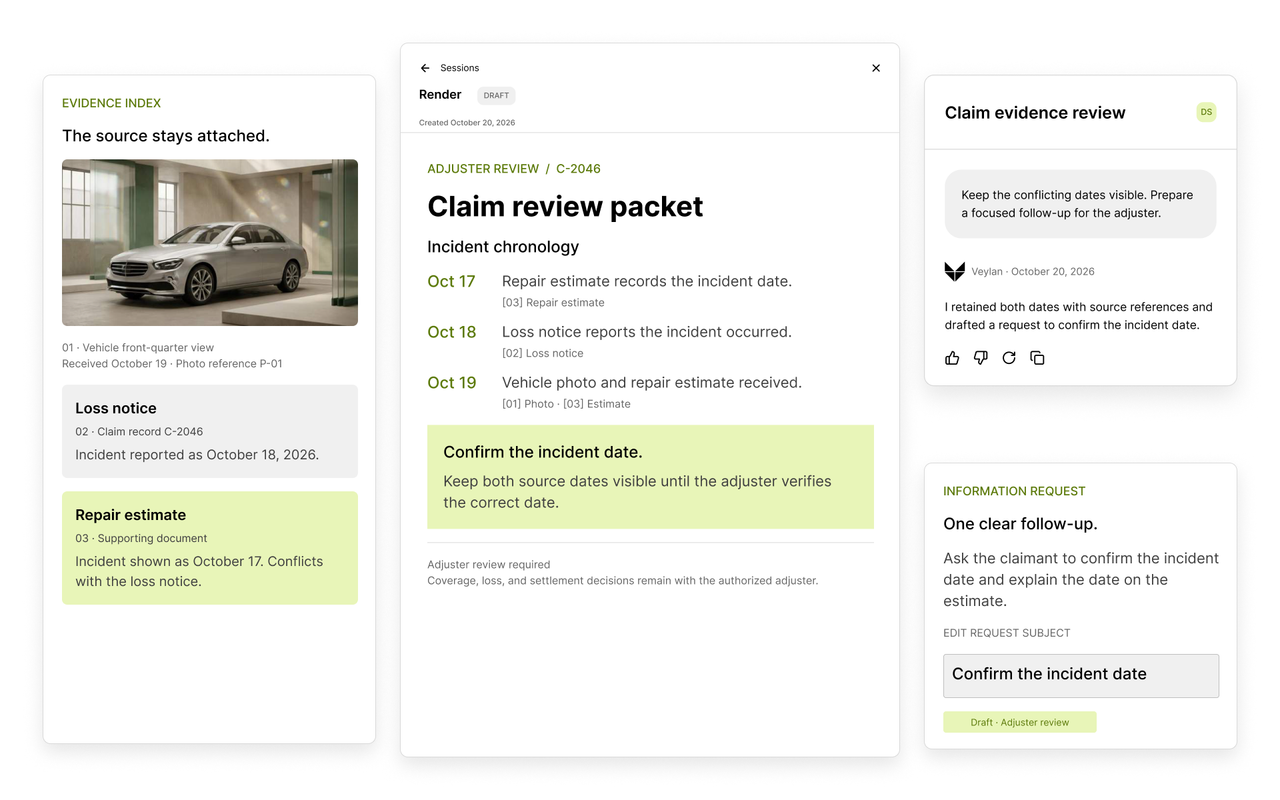Click the Draft · Adjuster review tag

[x=1020, y=722]
